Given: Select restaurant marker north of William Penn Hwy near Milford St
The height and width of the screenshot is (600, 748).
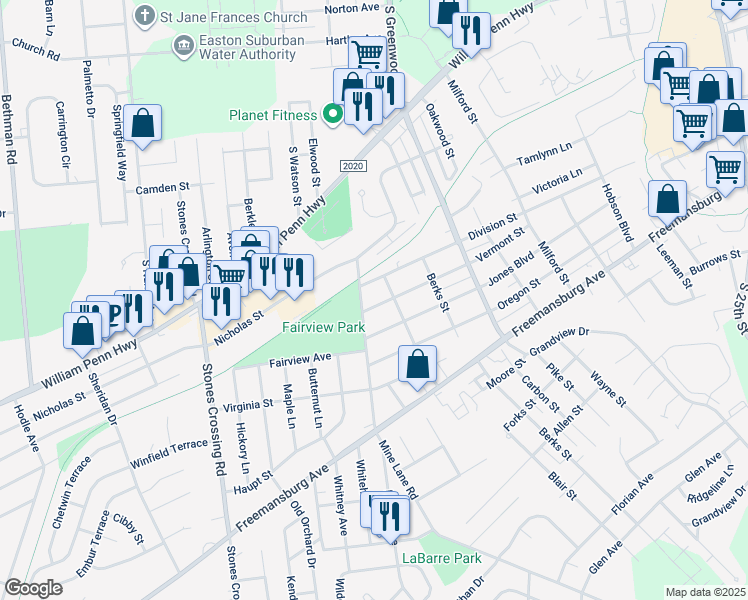Looking at the screenshot, I should coord(471,34).
